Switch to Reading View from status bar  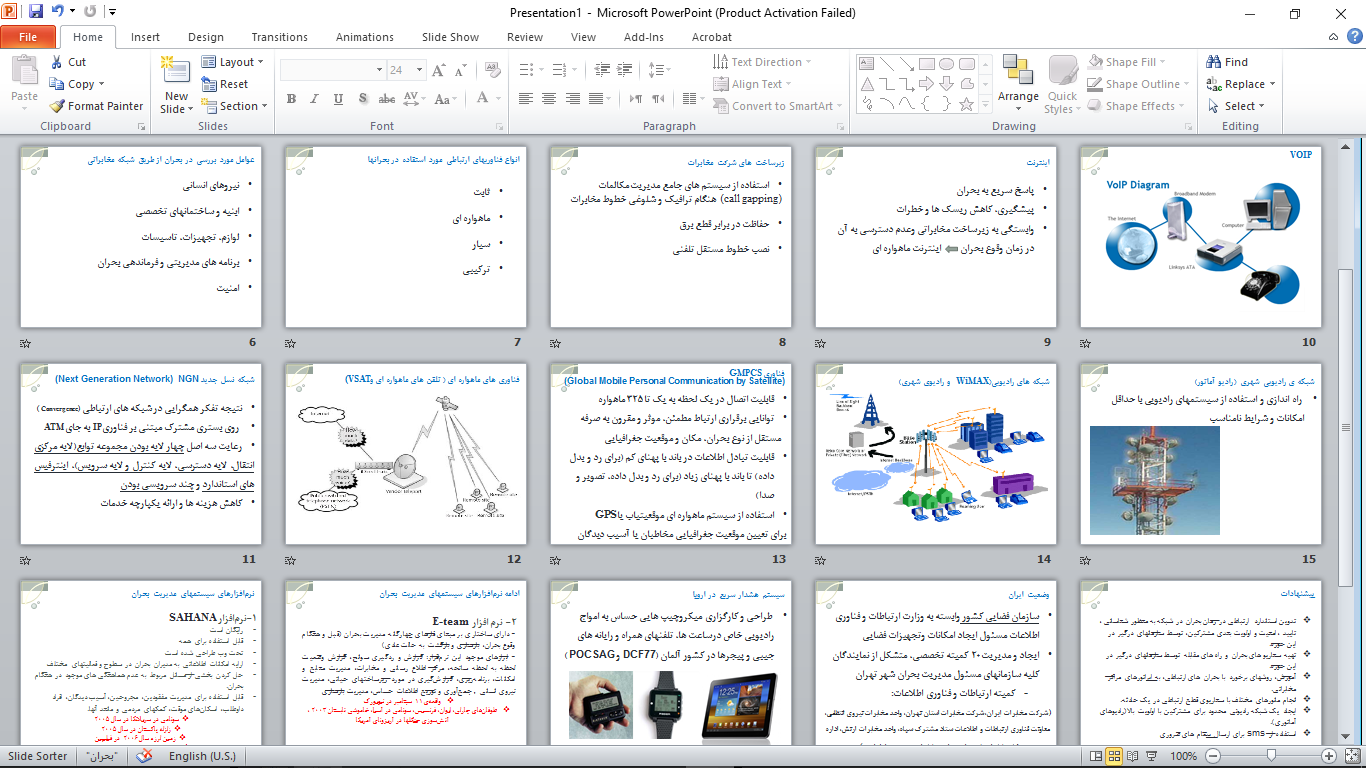[x=1133, y=757]
